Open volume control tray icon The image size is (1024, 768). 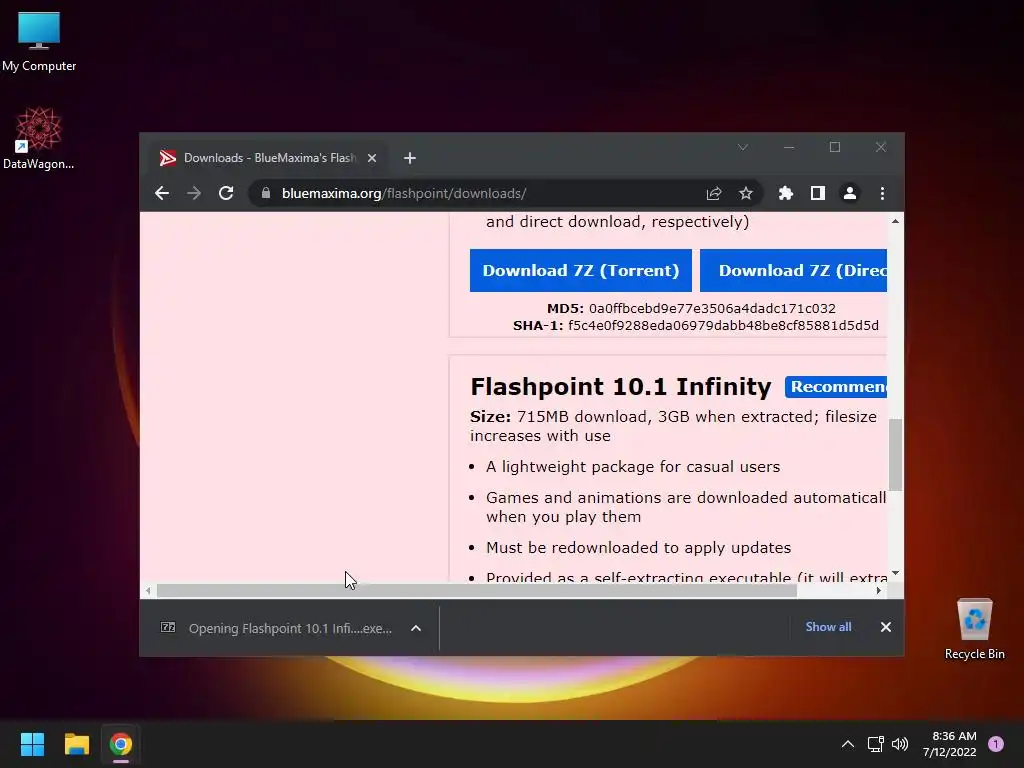coord(900,744)
